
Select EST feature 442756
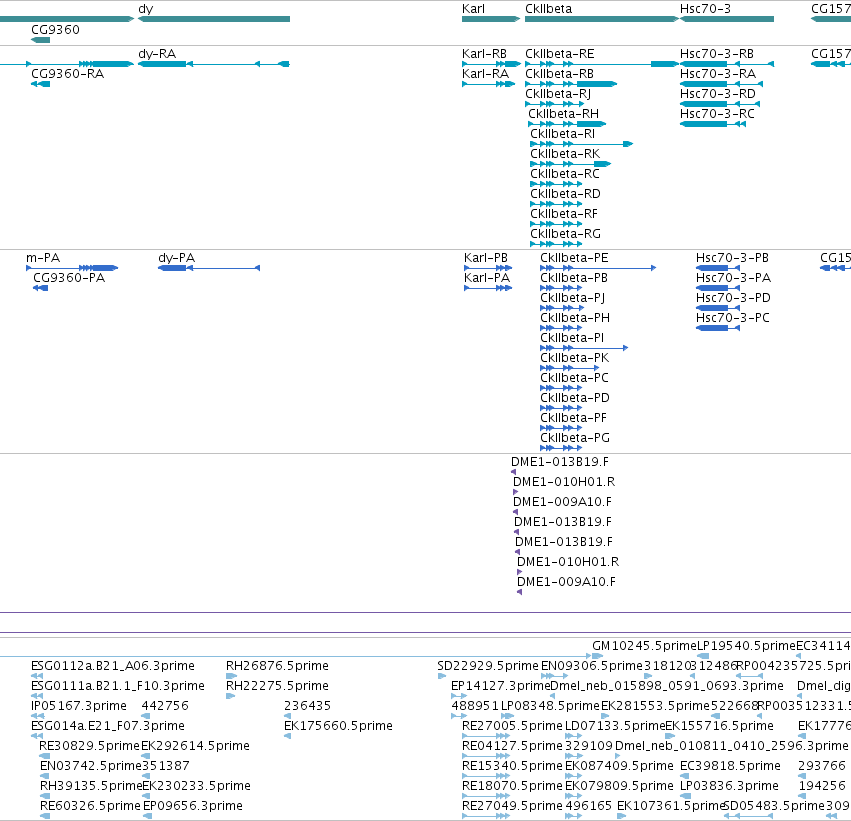pos(145,716)
